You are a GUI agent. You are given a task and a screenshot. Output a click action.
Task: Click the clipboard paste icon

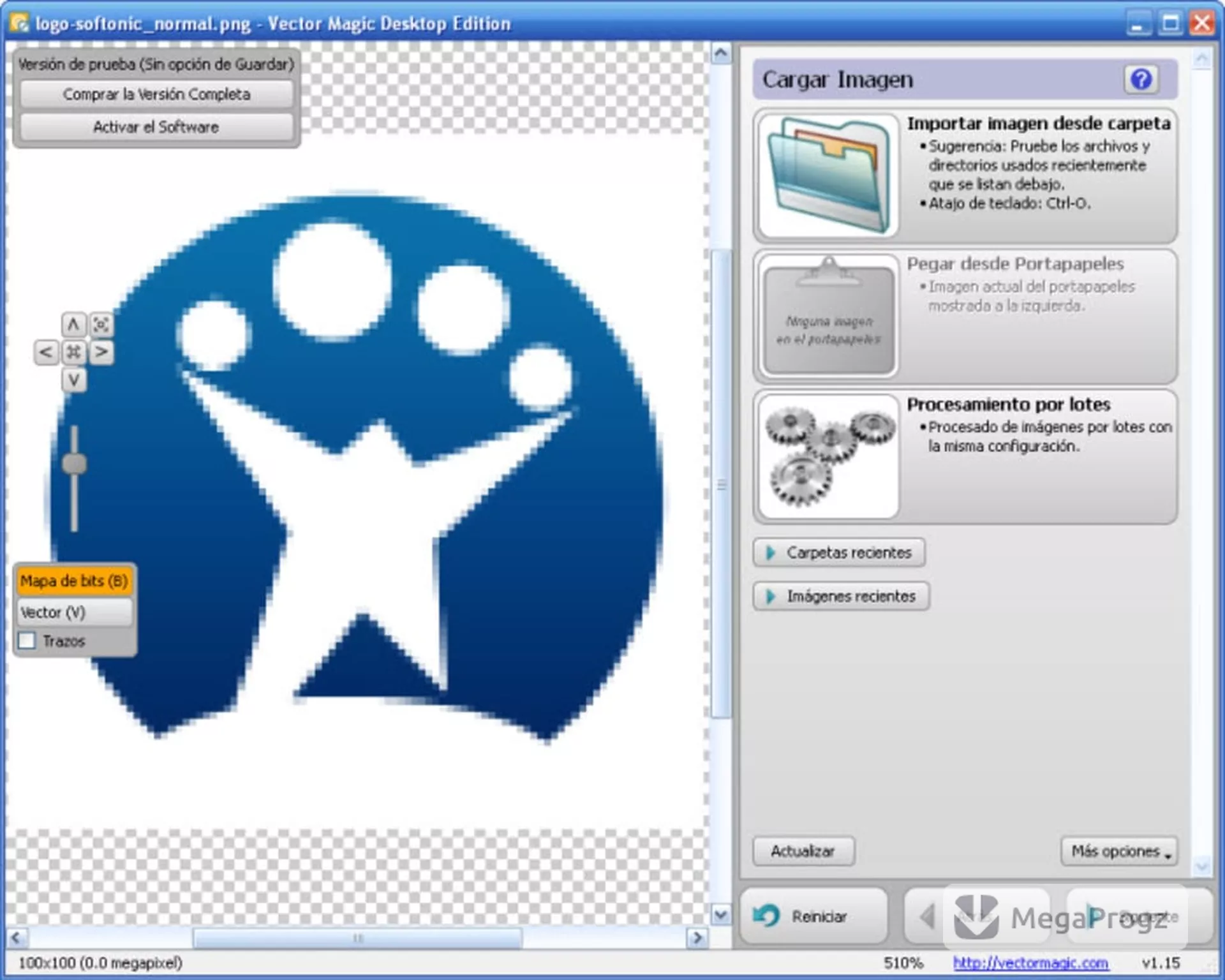(x=828, y=315)
